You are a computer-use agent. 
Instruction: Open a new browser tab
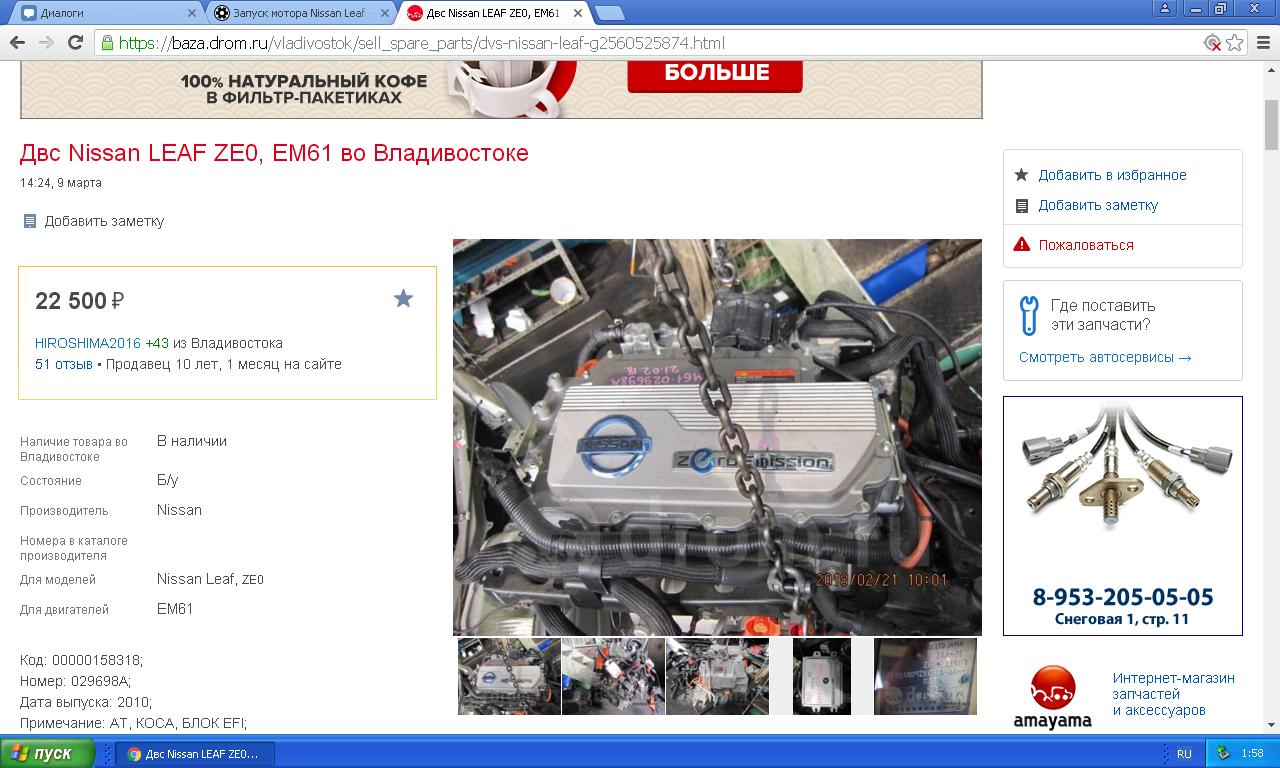[x=609, y=13]
